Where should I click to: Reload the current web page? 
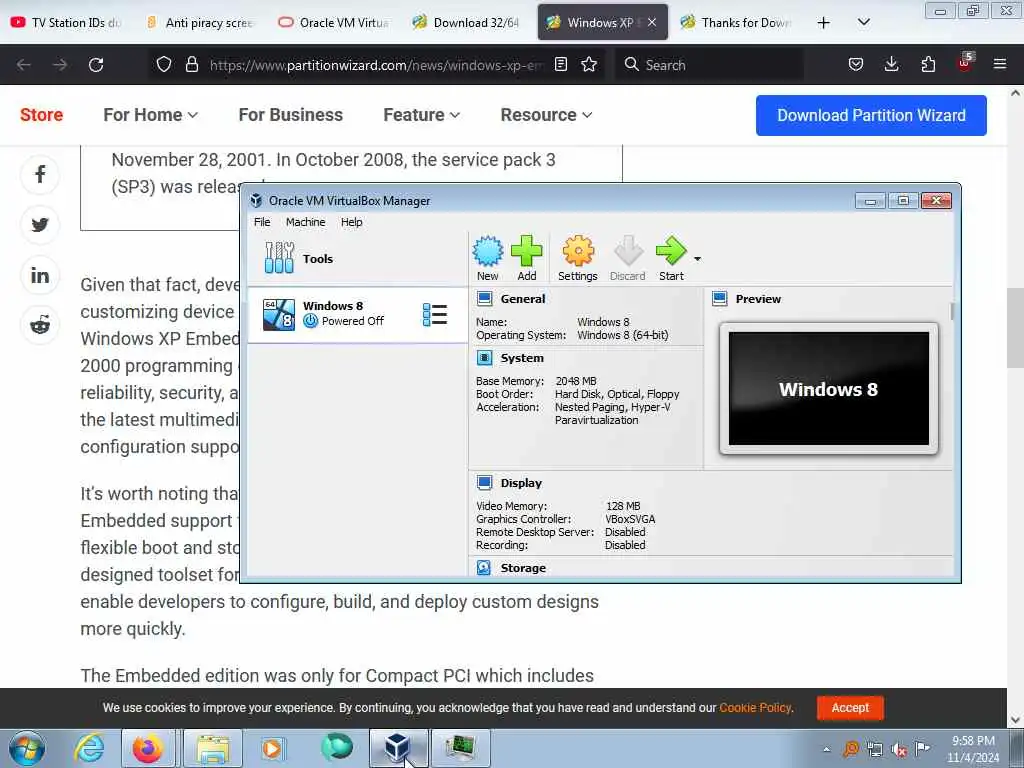pyautogui.click(x=96, y=65)
